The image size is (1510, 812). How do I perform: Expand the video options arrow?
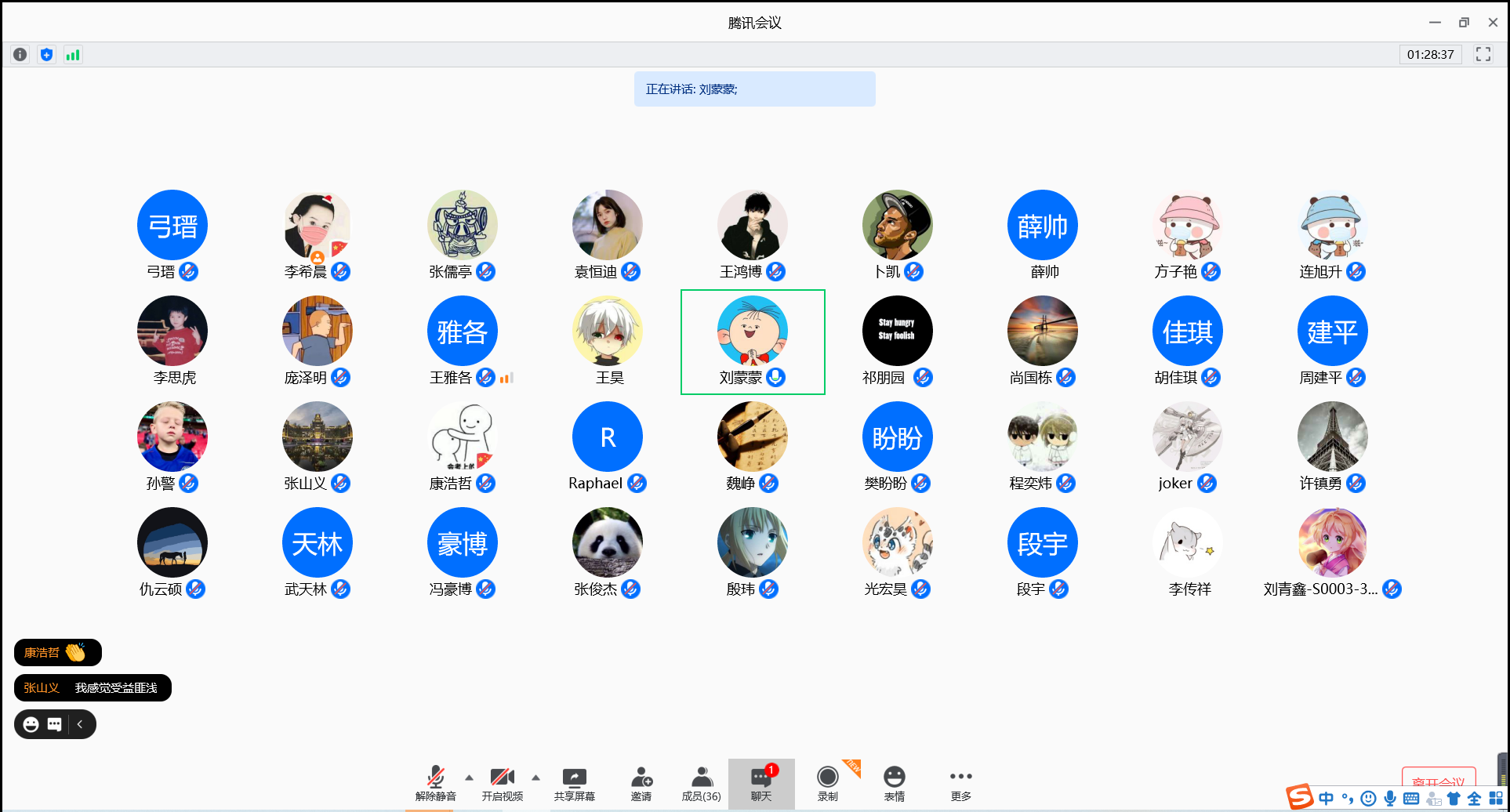pyautogui.click(x=535, y=778)
